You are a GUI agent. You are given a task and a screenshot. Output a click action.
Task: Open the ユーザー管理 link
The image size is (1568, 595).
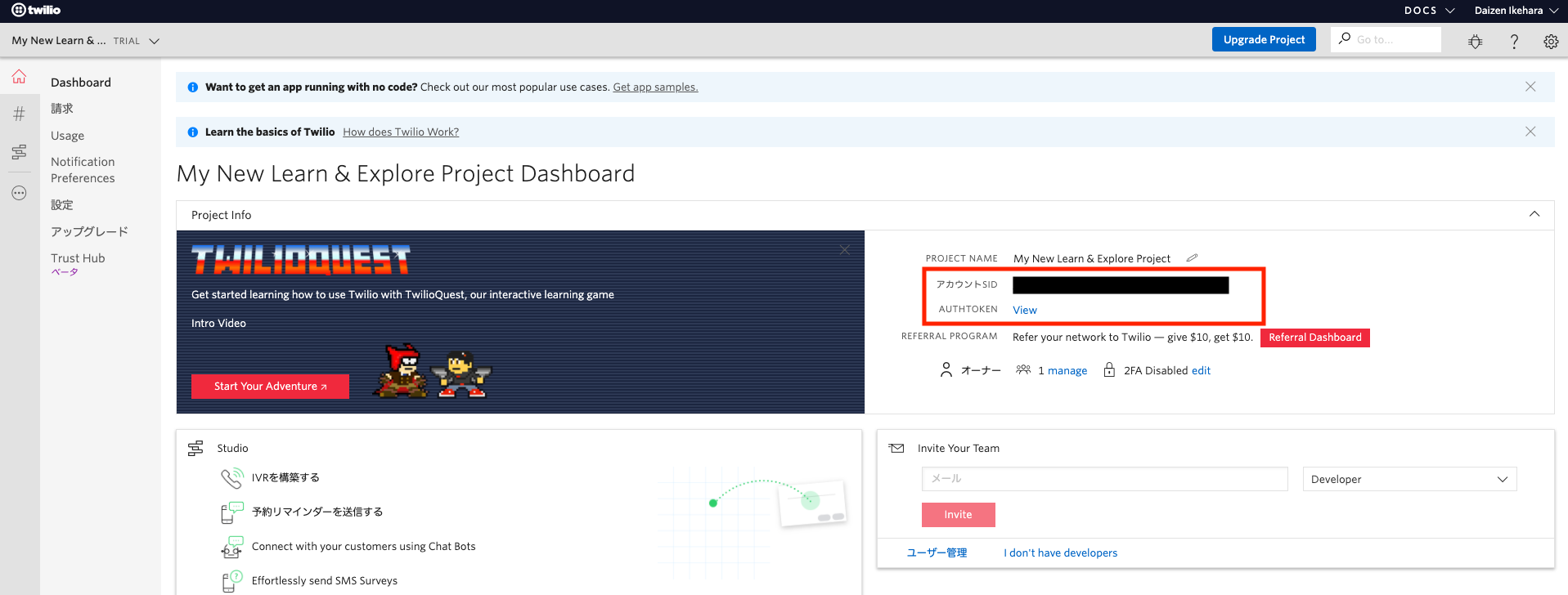click(937, 553)
